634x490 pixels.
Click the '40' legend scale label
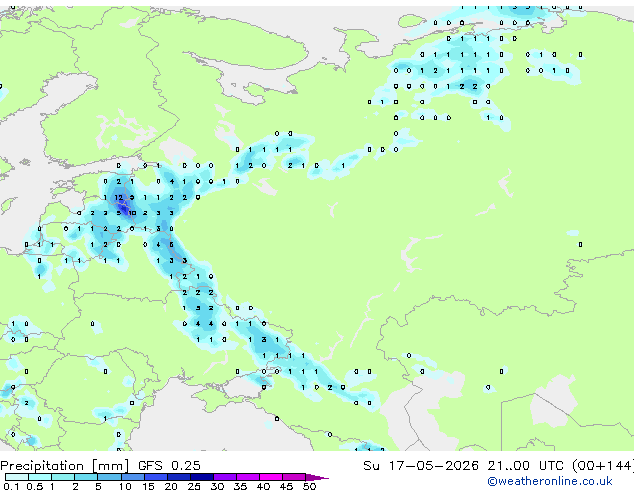click(263, 486)
